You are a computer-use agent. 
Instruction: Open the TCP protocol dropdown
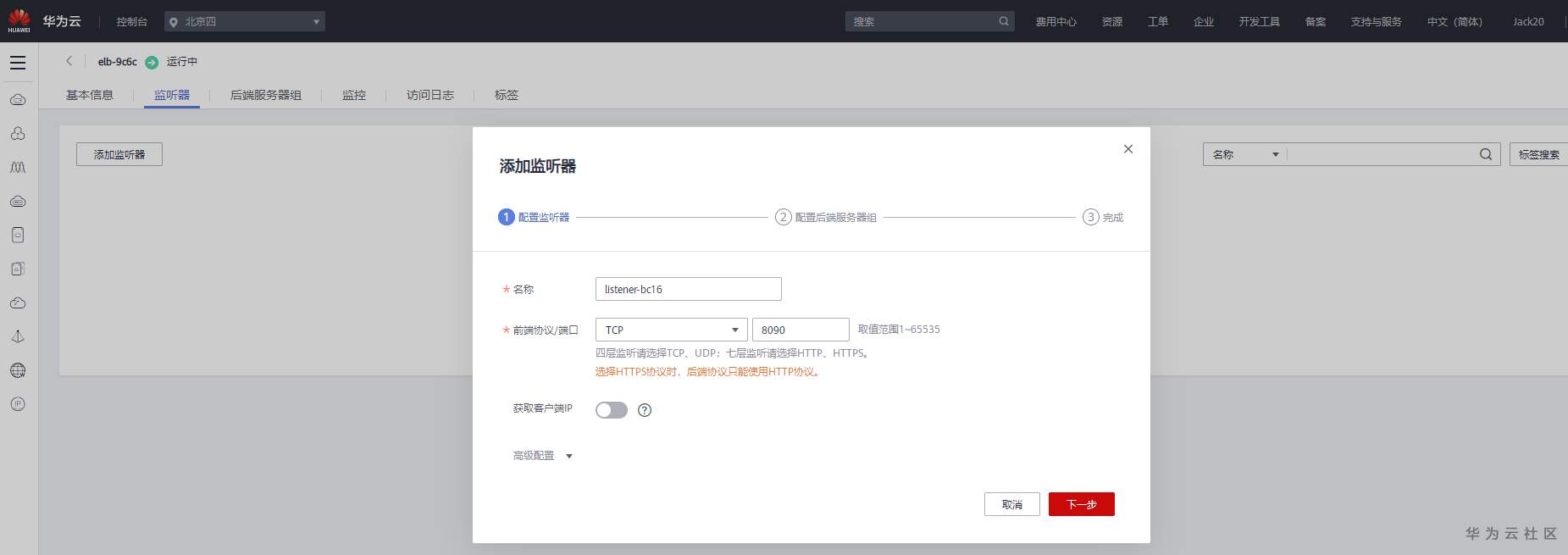click(672, 330)
